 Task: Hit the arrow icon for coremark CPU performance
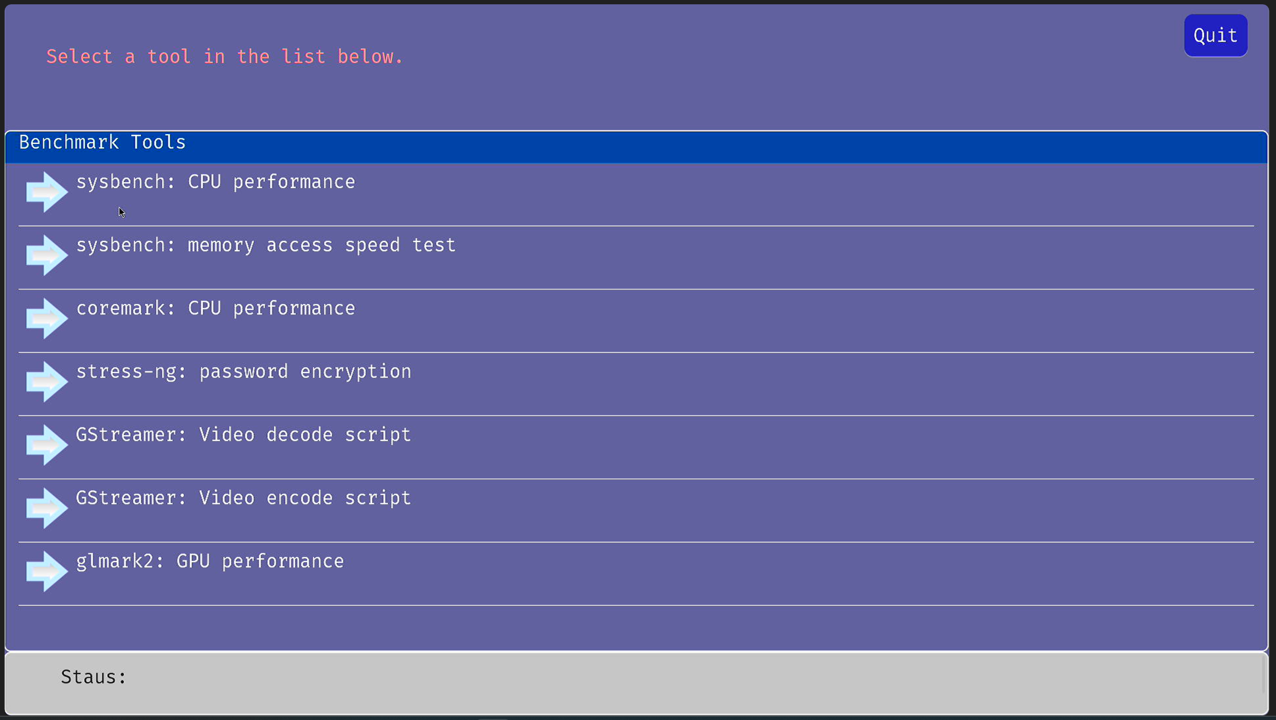46,318
